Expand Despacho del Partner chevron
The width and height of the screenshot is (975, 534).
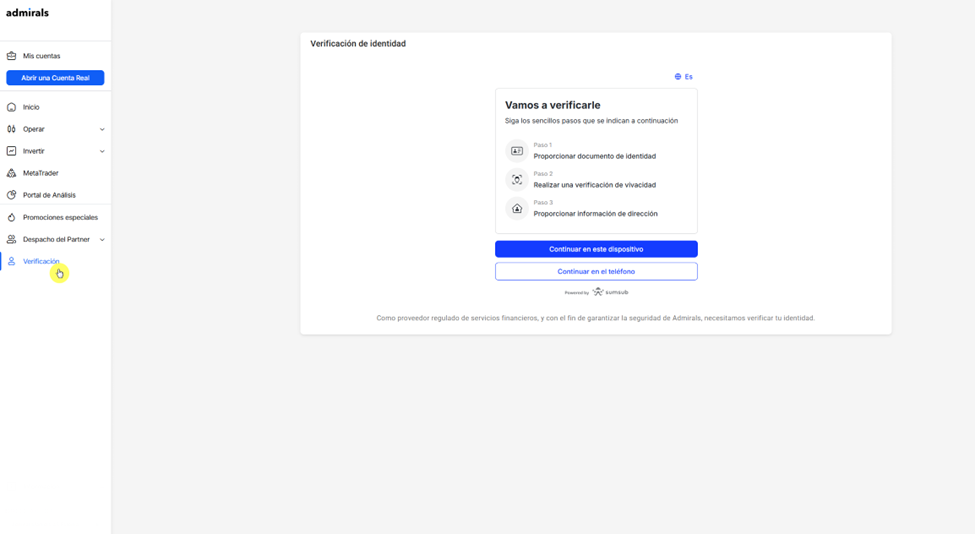point(102,239)
